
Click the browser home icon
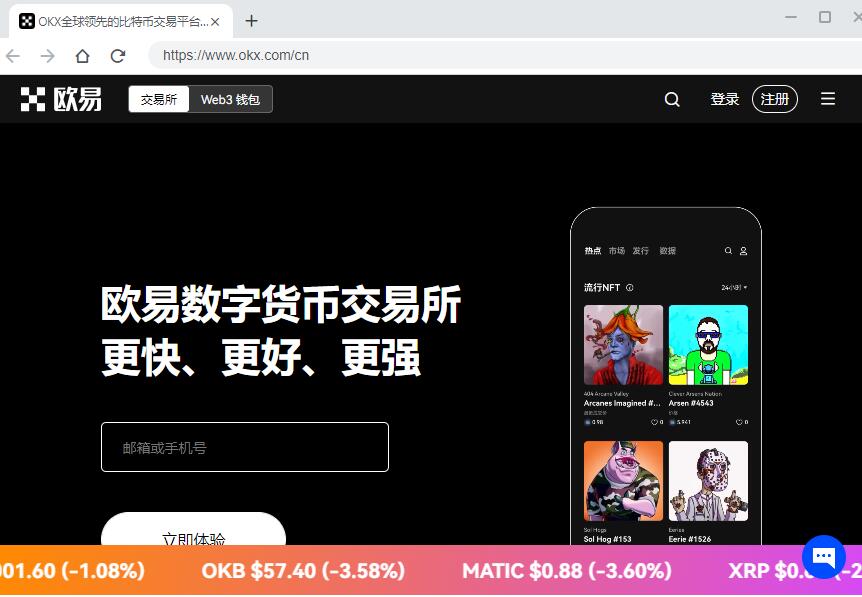click(81, 56)
